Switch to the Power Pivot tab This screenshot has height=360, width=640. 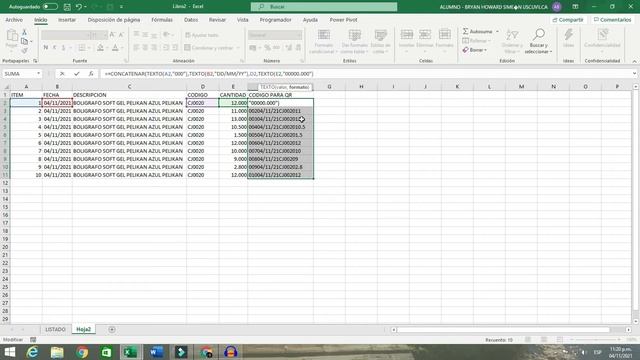point(343,20)
